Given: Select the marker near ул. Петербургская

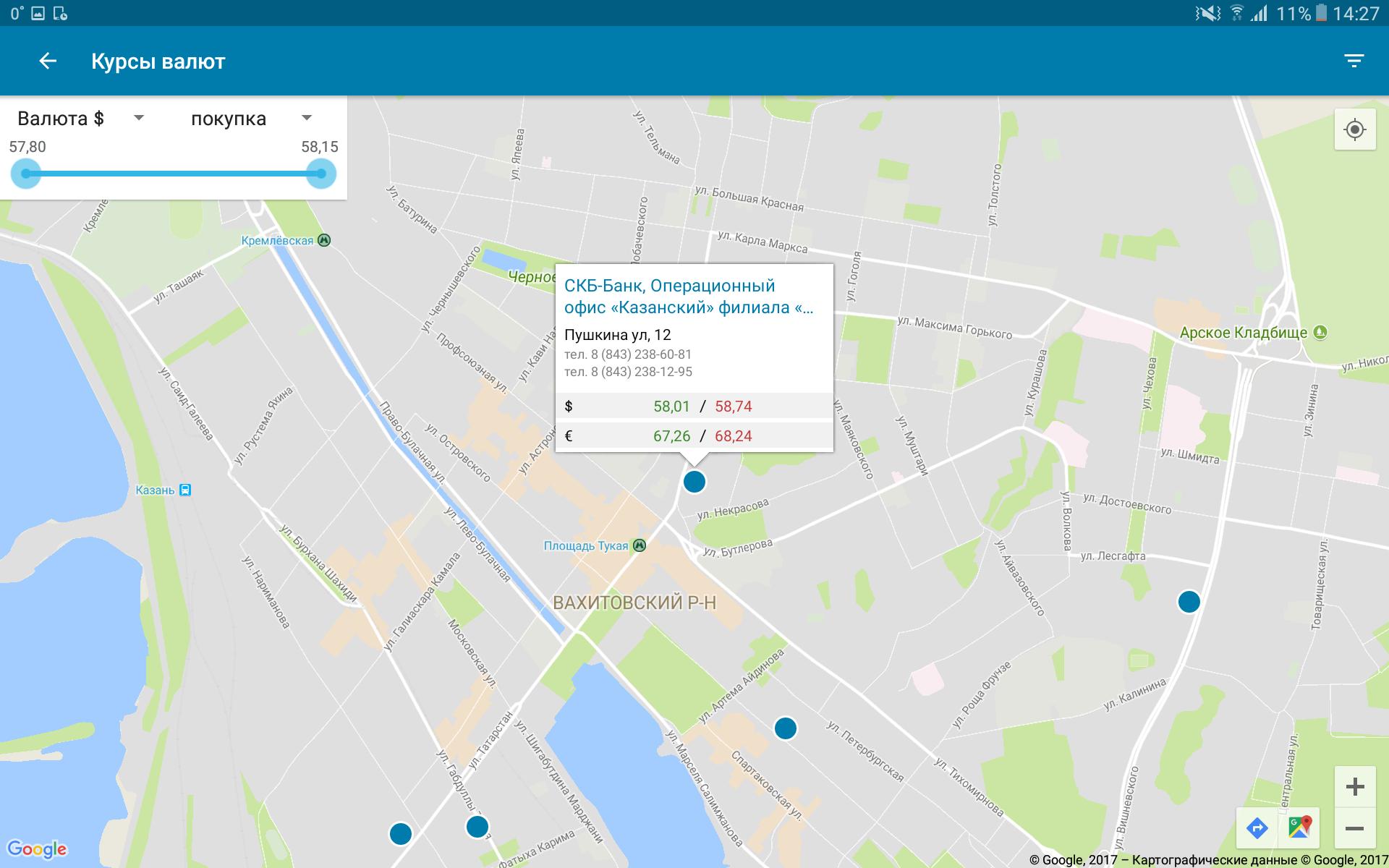Looking at the screenshot, I should [x=786, y=728].
